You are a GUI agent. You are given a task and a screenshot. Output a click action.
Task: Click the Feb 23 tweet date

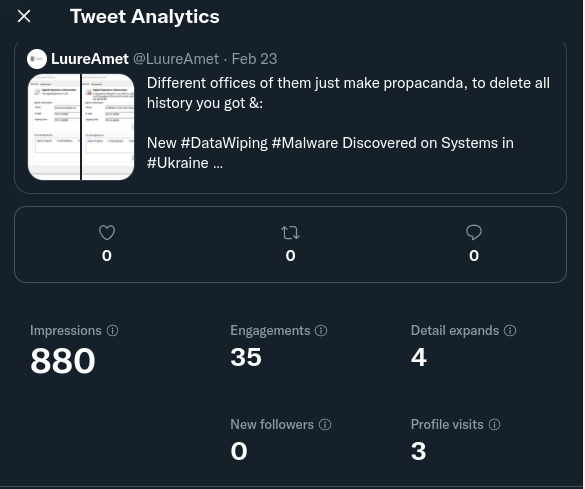point(254,59)
